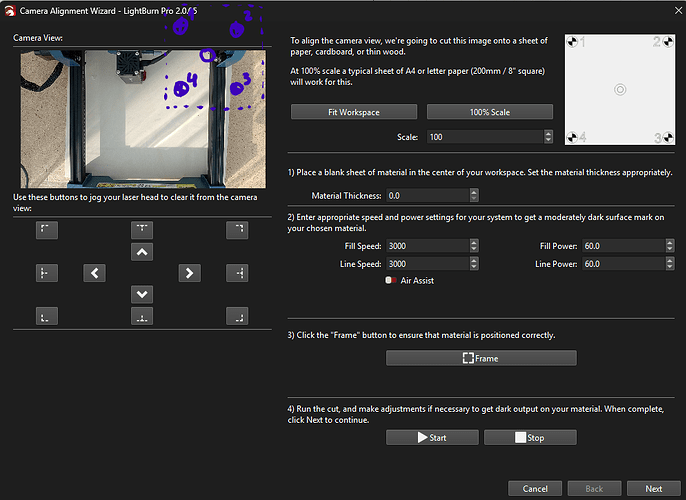Click the Fit Workspace button
The image size is (686, 500).
pyautogui.click(x=353, y=112)
